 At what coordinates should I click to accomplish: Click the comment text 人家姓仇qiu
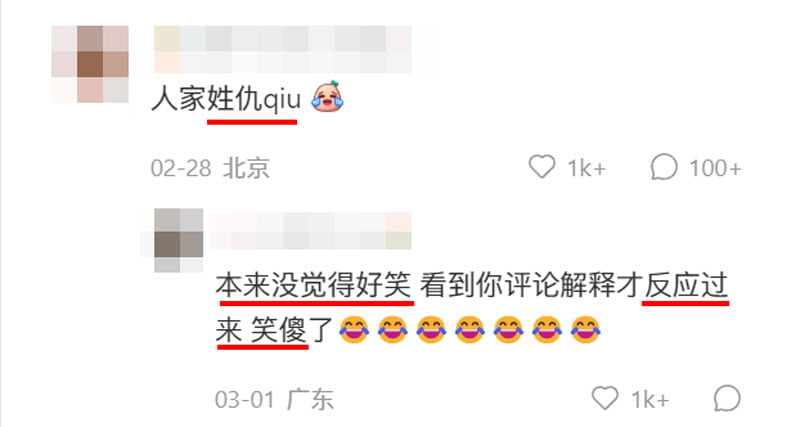click(226, 98)
